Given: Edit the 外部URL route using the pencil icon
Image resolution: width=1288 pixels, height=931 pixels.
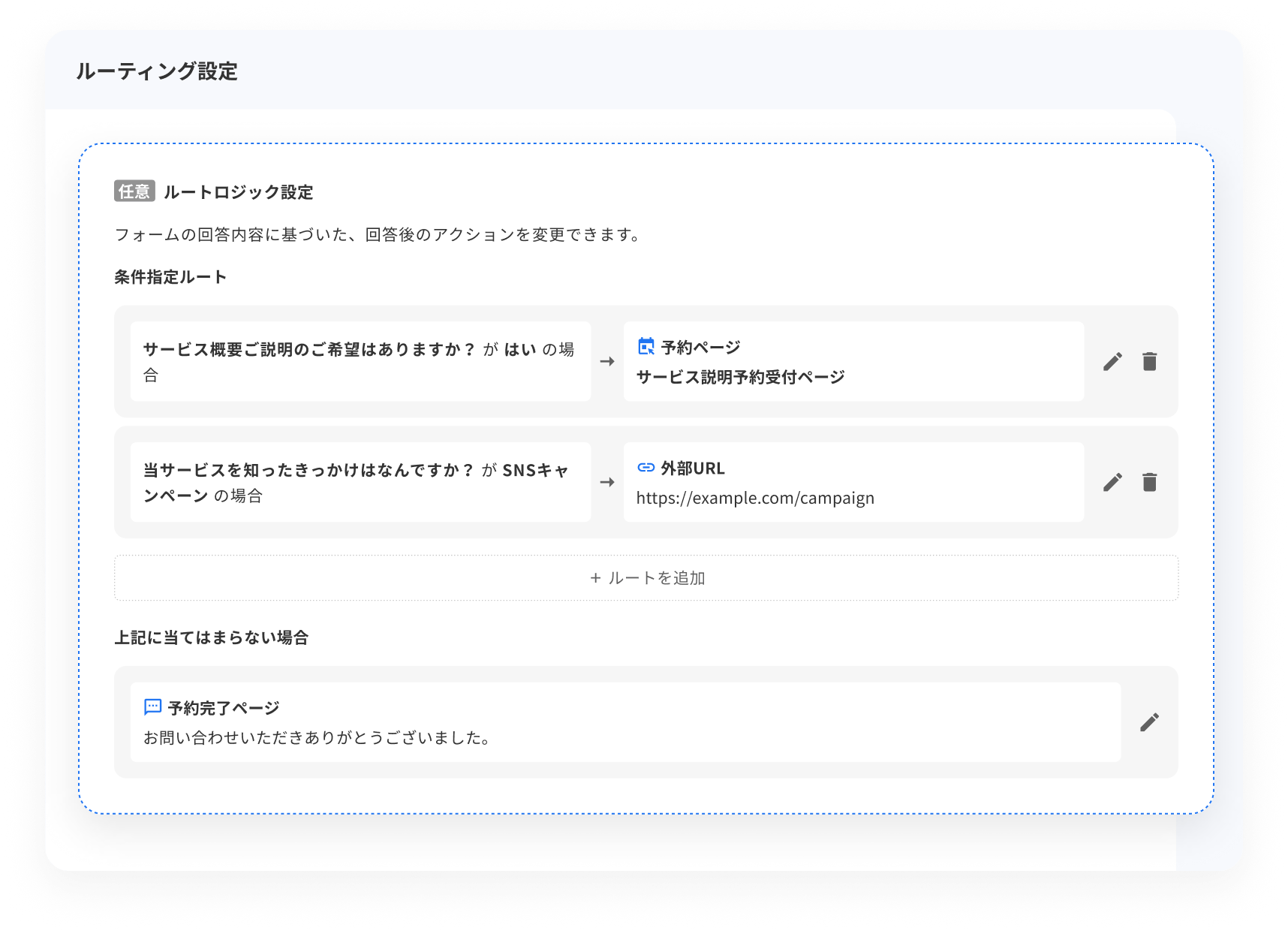Looking at the screenshot, I should pos(1114,481).
